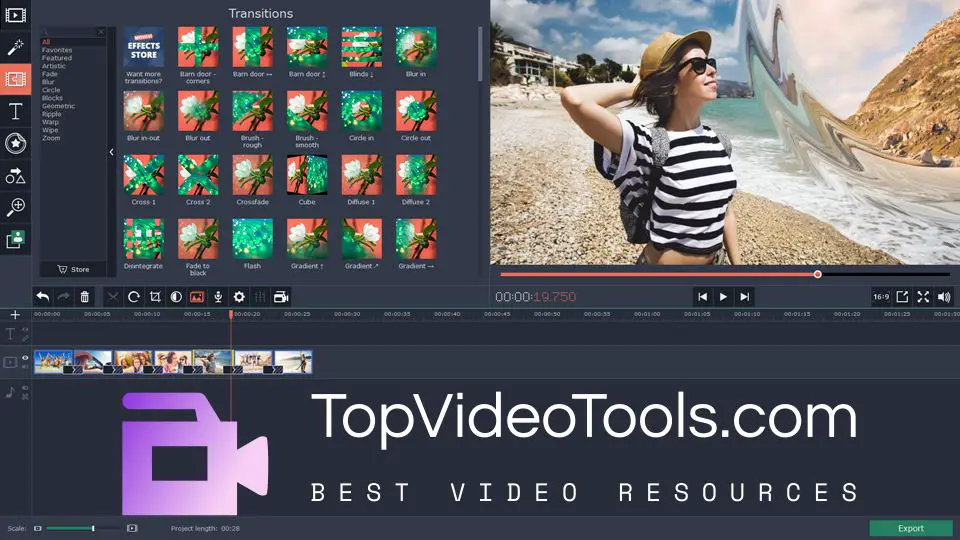
Task: Open the Transition wizard image icon
Action: 197,297
